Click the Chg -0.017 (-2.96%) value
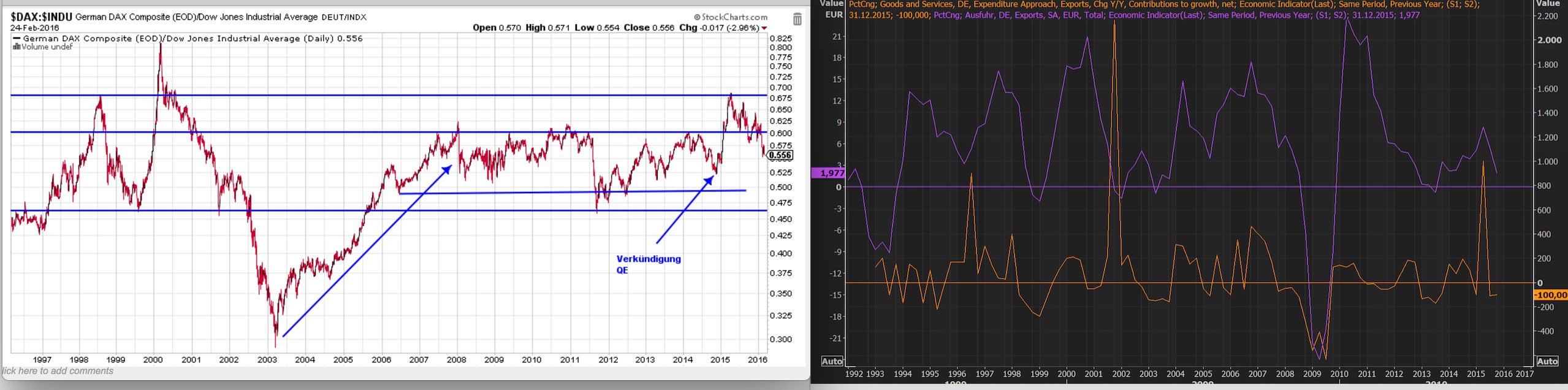 click(719, 28)
